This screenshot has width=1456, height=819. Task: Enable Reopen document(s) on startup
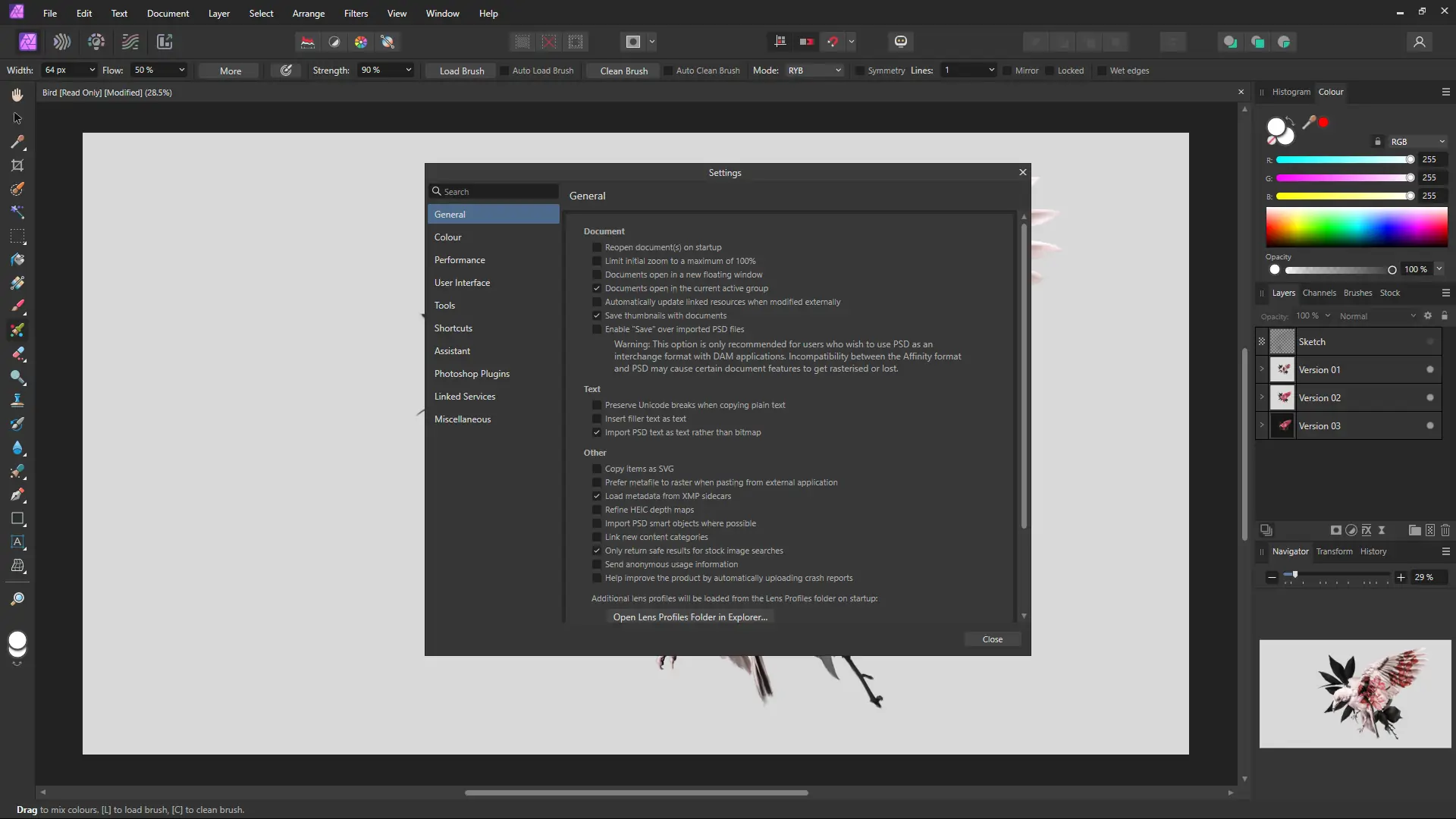[597, 247]
